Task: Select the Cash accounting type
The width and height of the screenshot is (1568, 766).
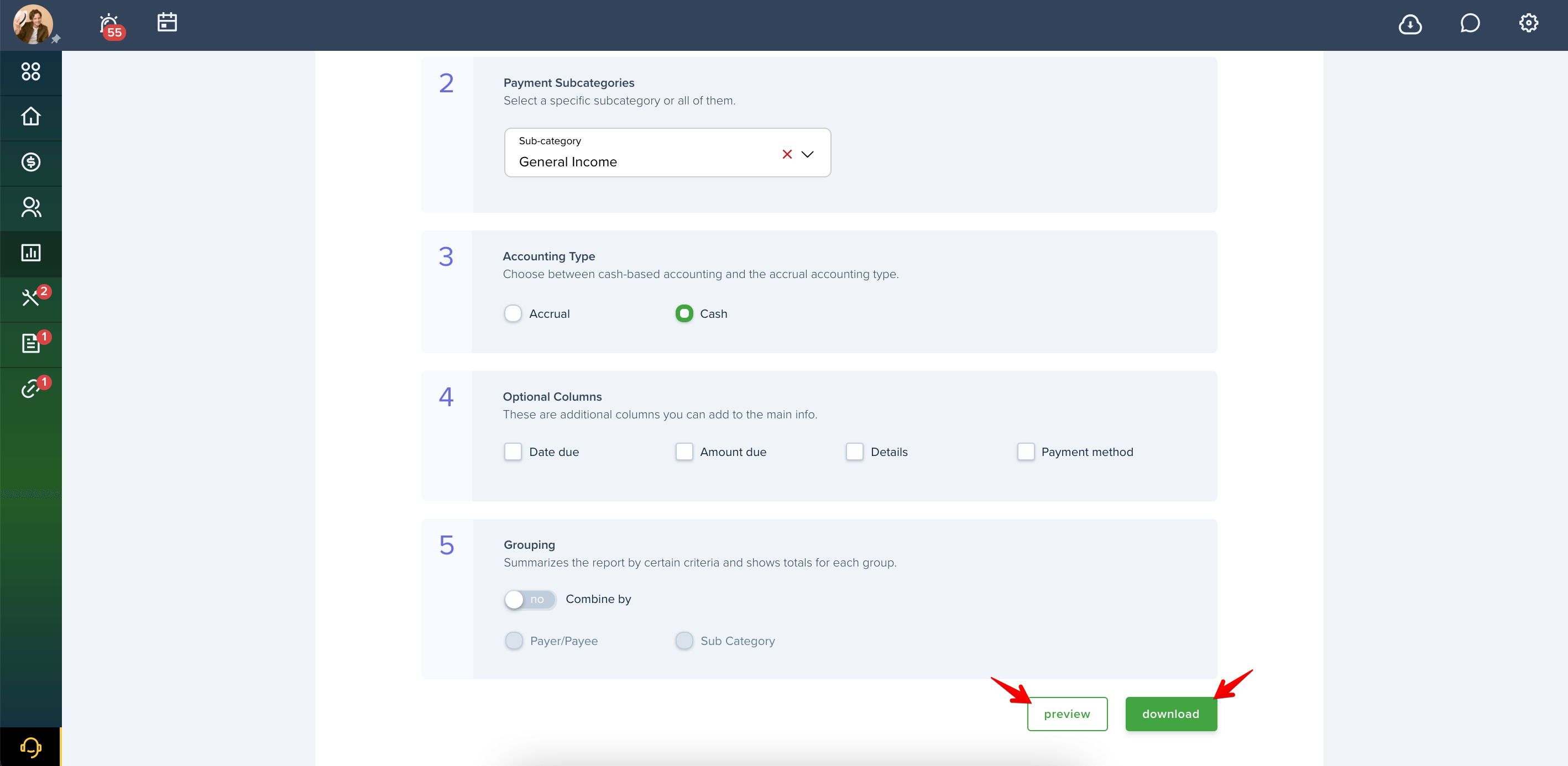Action: [684, 314]
